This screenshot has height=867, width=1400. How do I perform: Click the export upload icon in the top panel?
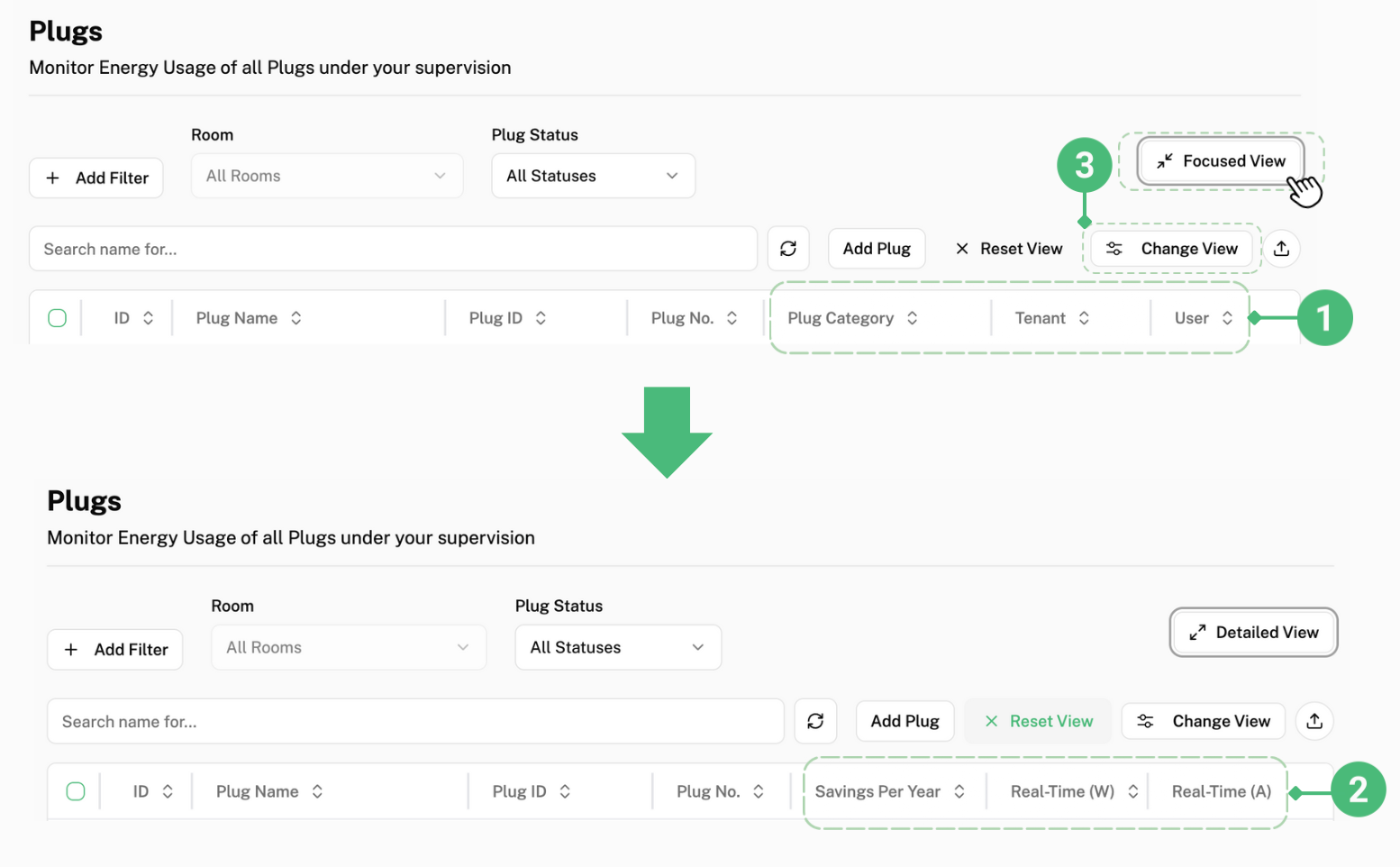[1281, 249]
